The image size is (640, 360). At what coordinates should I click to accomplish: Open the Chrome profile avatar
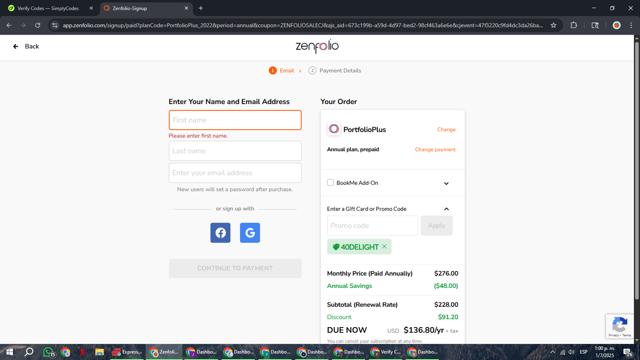click(616, 25)
